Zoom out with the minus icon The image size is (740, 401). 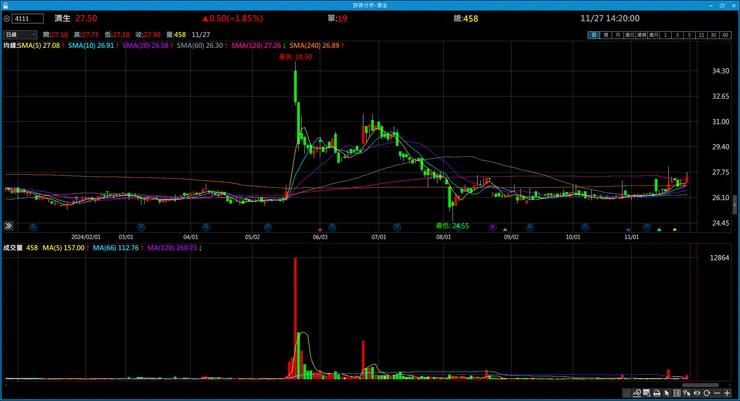point(717,393)
